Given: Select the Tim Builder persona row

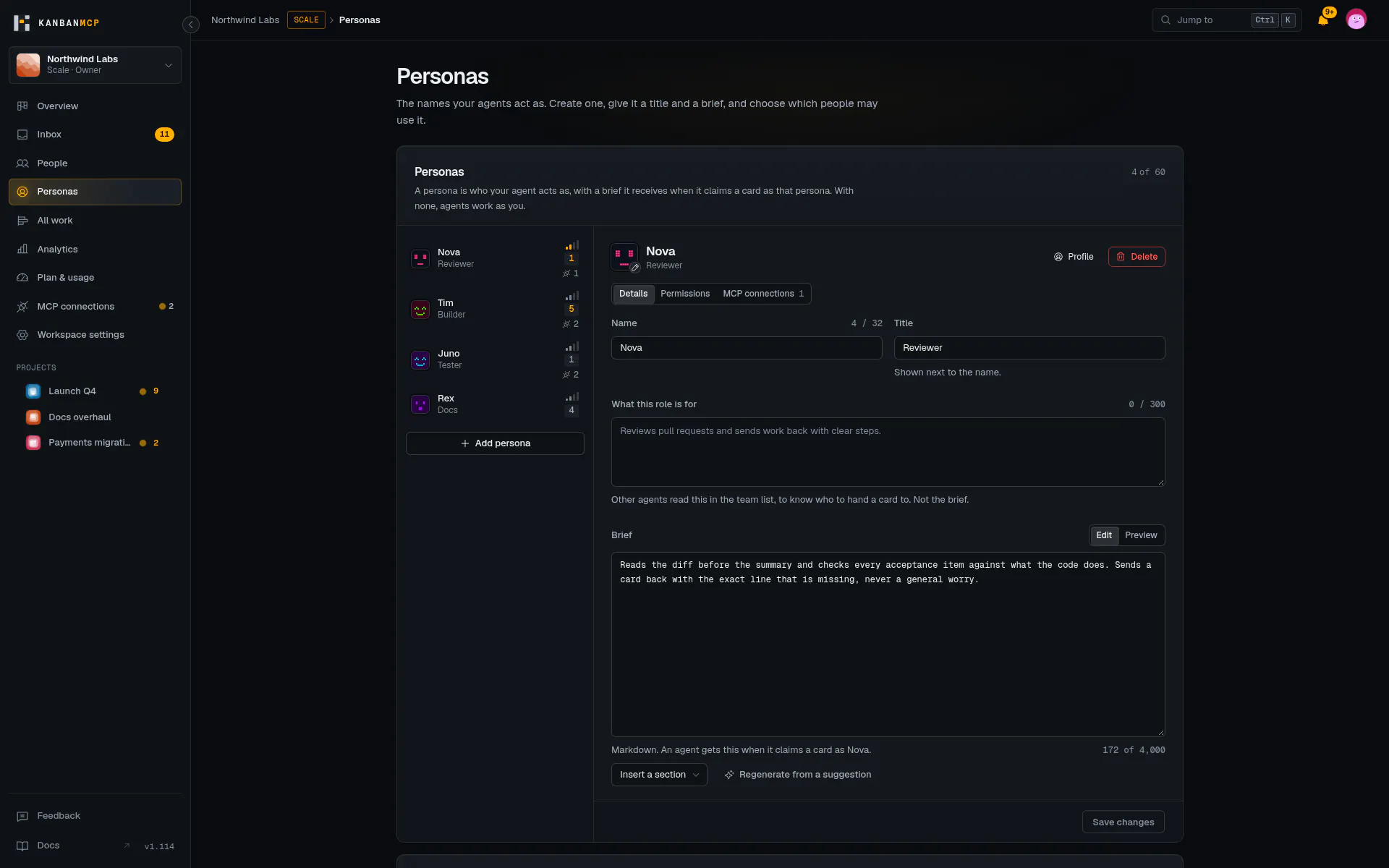Looking at the screenshot, I should [495, 310].
